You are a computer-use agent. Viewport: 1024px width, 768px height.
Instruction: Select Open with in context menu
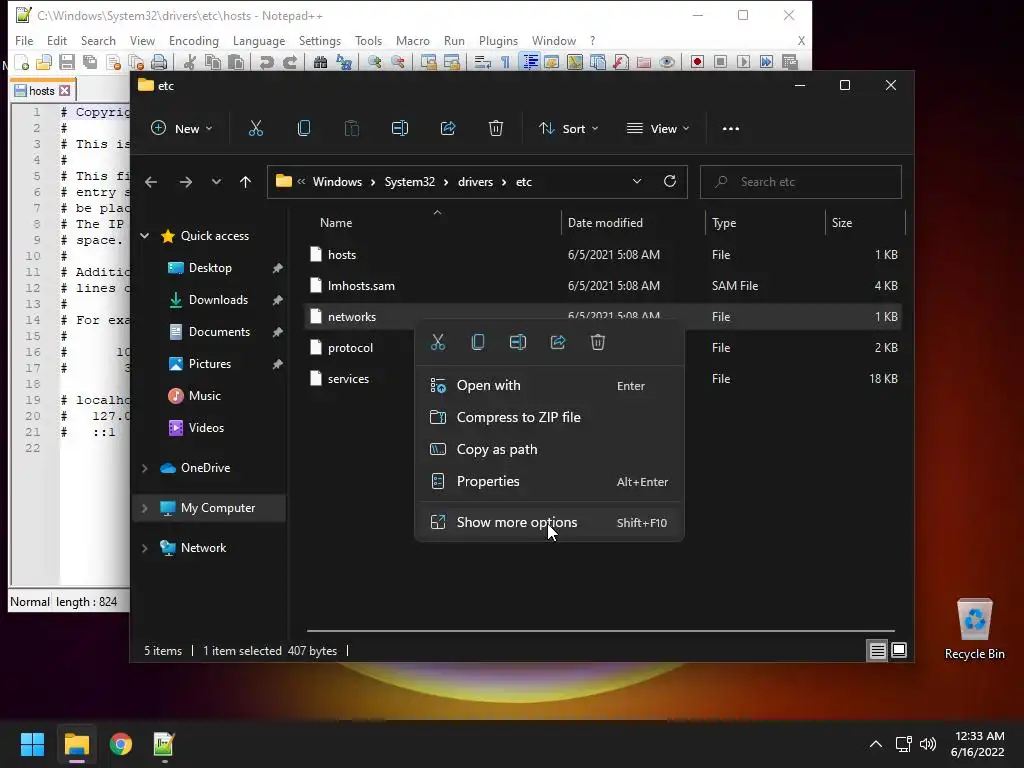(x=549, y=385)
